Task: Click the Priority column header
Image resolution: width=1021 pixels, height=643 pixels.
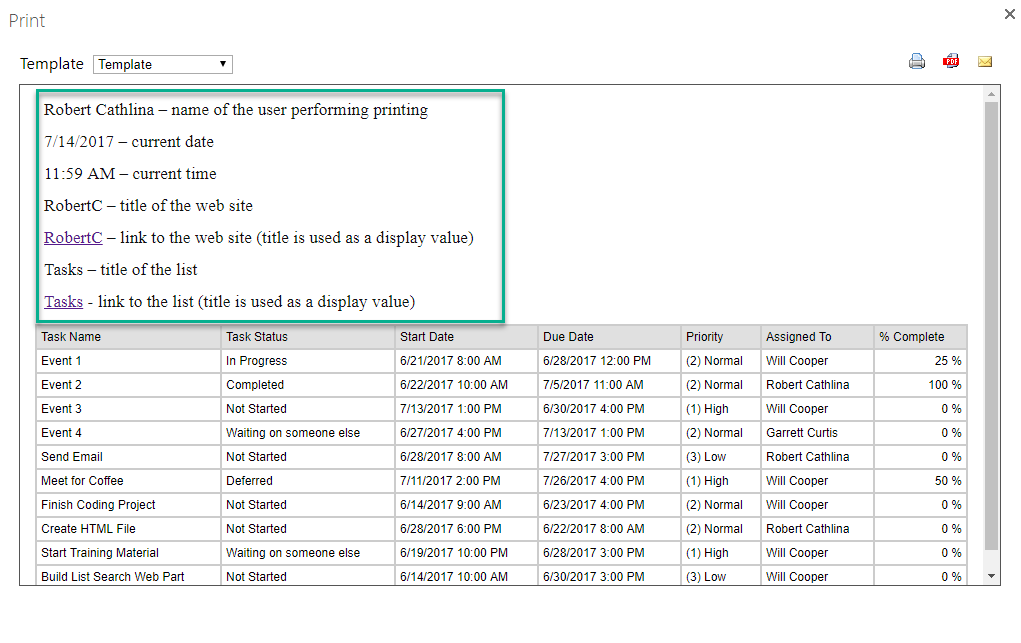Action: (721, 337)
